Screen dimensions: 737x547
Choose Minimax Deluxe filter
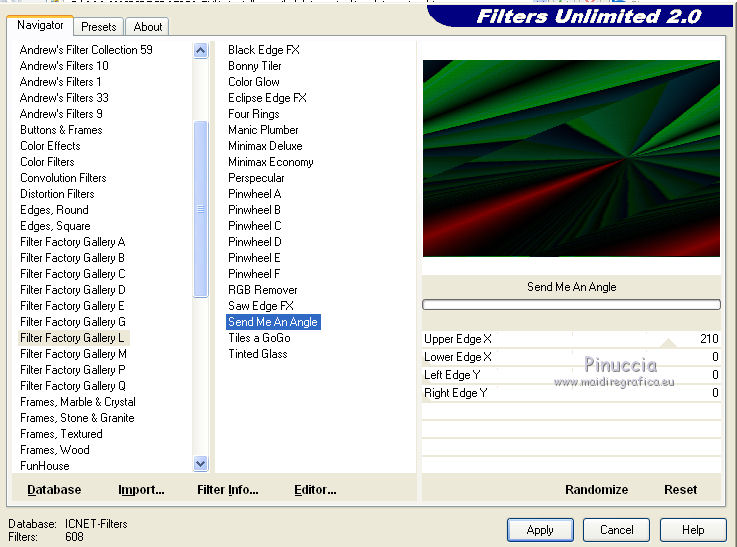click(265, 146)
